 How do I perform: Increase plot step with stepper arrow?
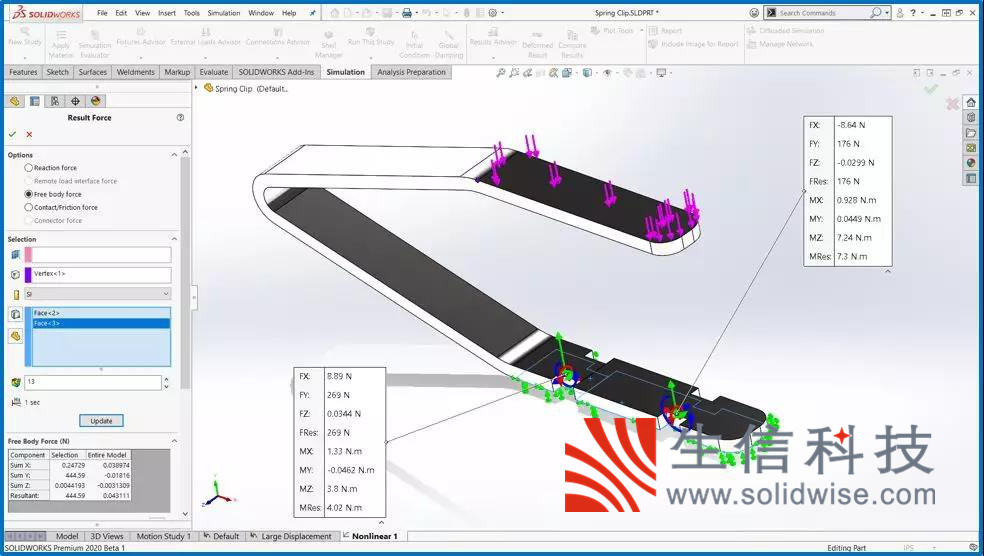click(x=166, y=379)
